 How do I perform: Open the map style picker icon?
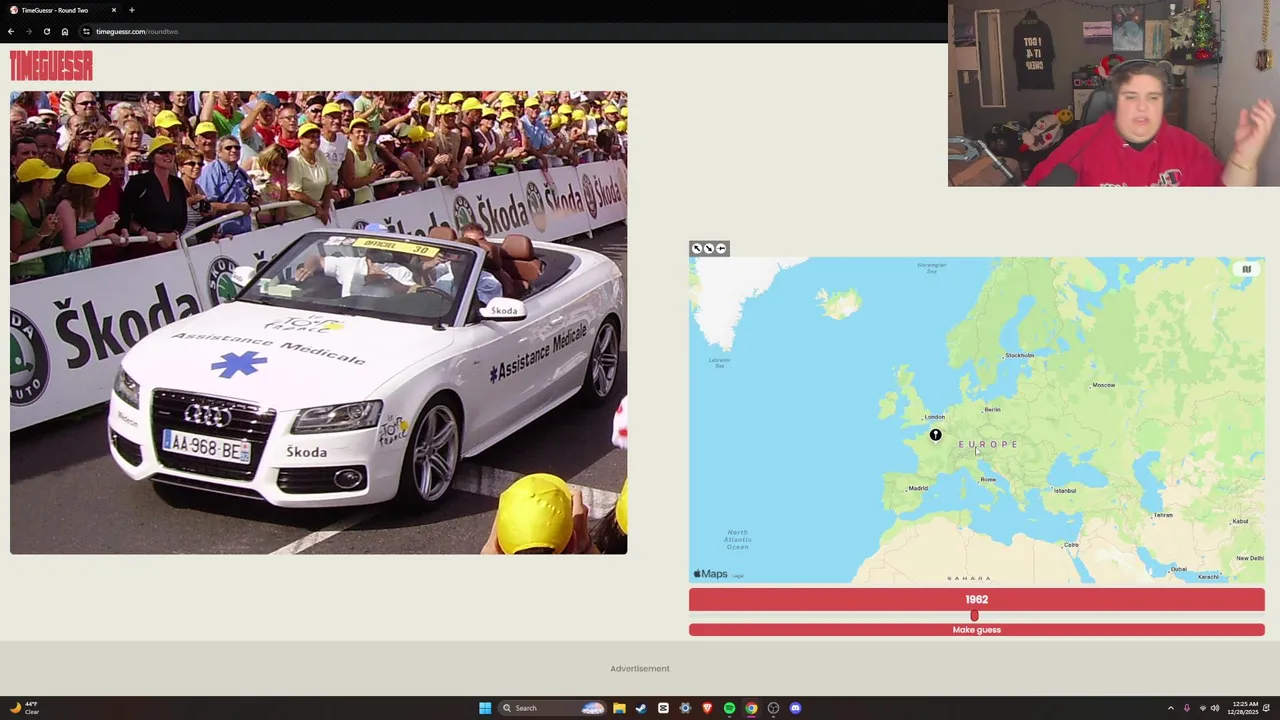[1246, 270]
